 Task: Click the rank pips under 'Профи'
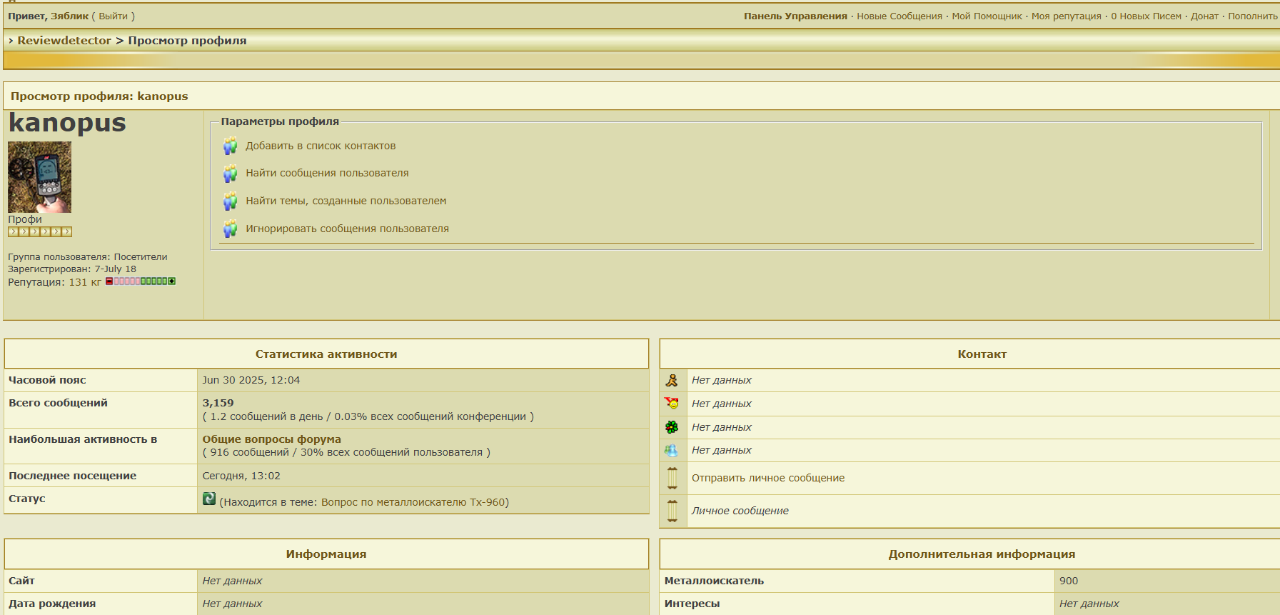(40, 232)
